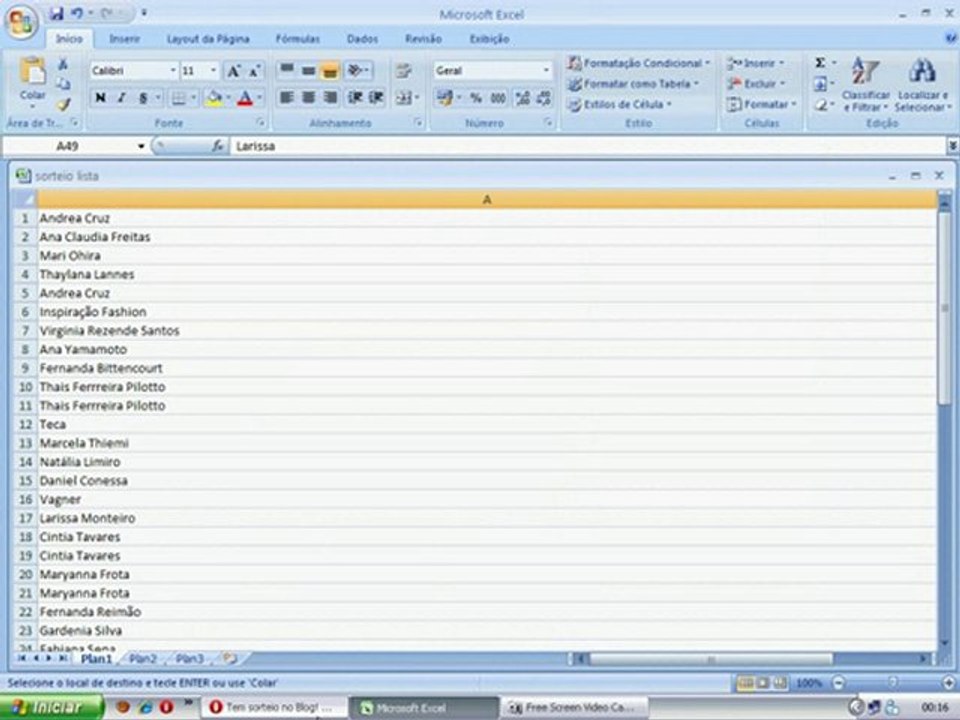The width and height of the screenshot is (960, 720).
Task: Click the formula bar containing Larissa
Action: coord(588,146)
